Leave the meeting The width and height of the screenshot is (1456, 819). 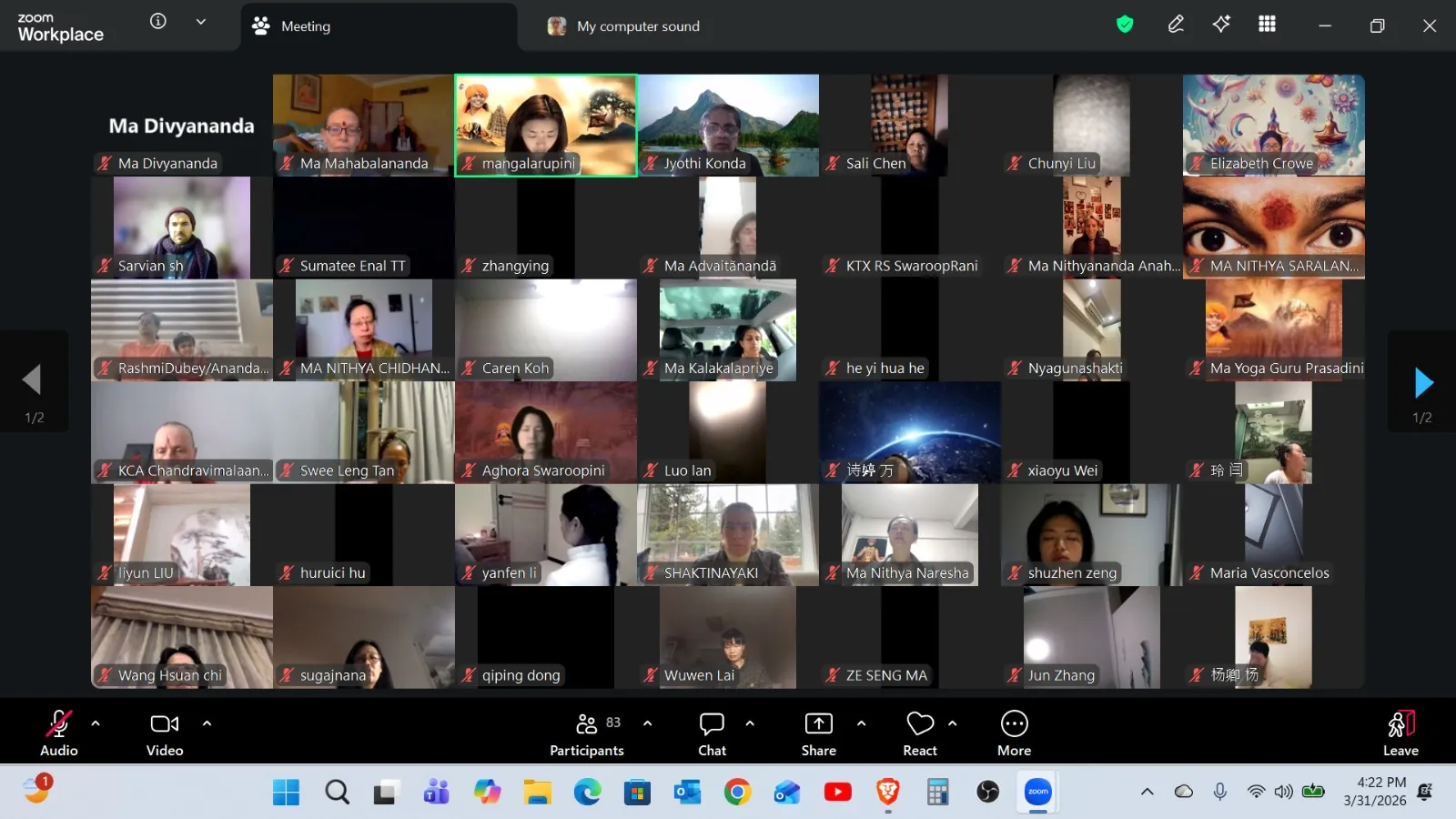[1400, 733]
